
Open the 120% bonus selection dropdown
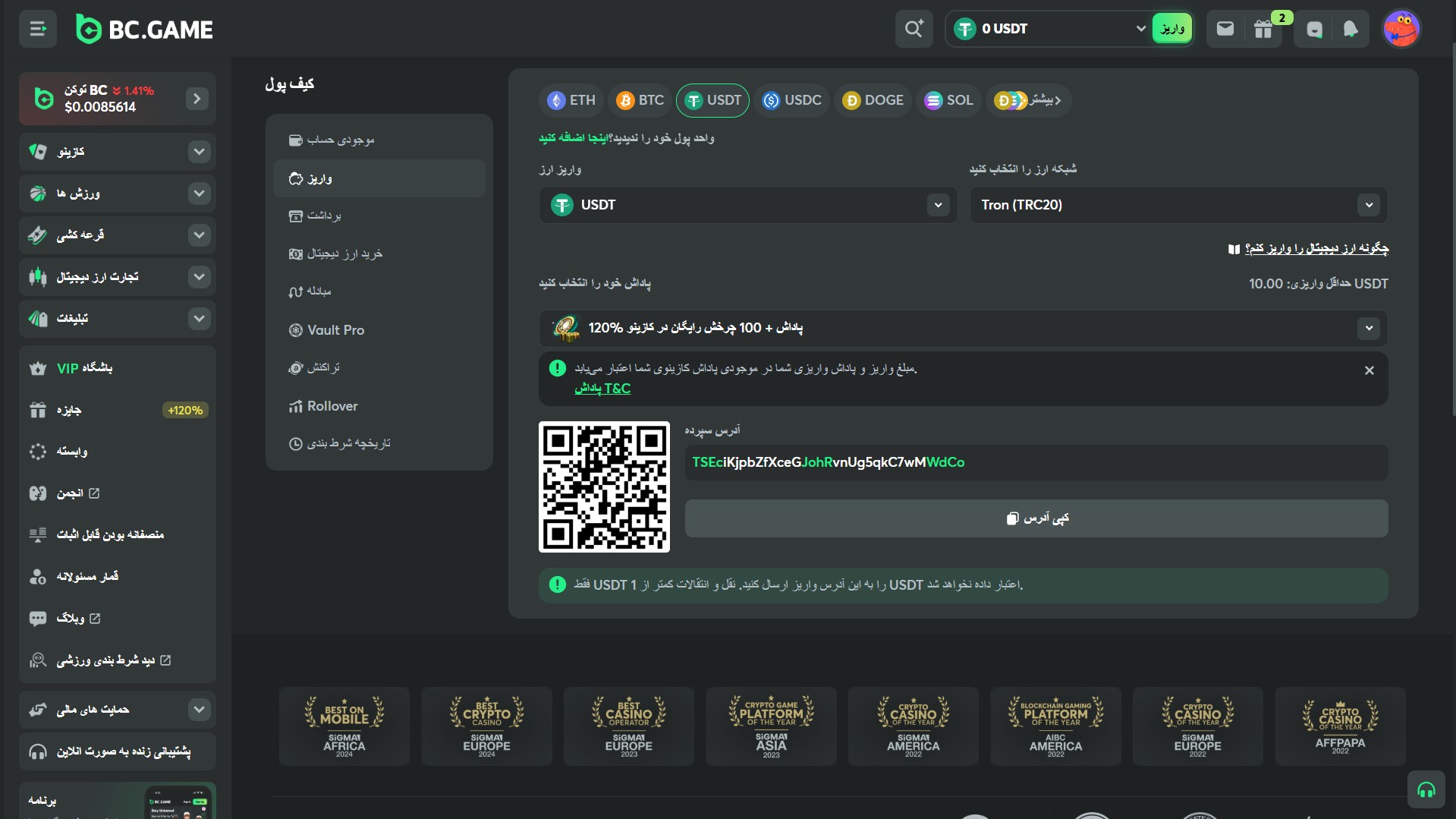coord(963,328)
